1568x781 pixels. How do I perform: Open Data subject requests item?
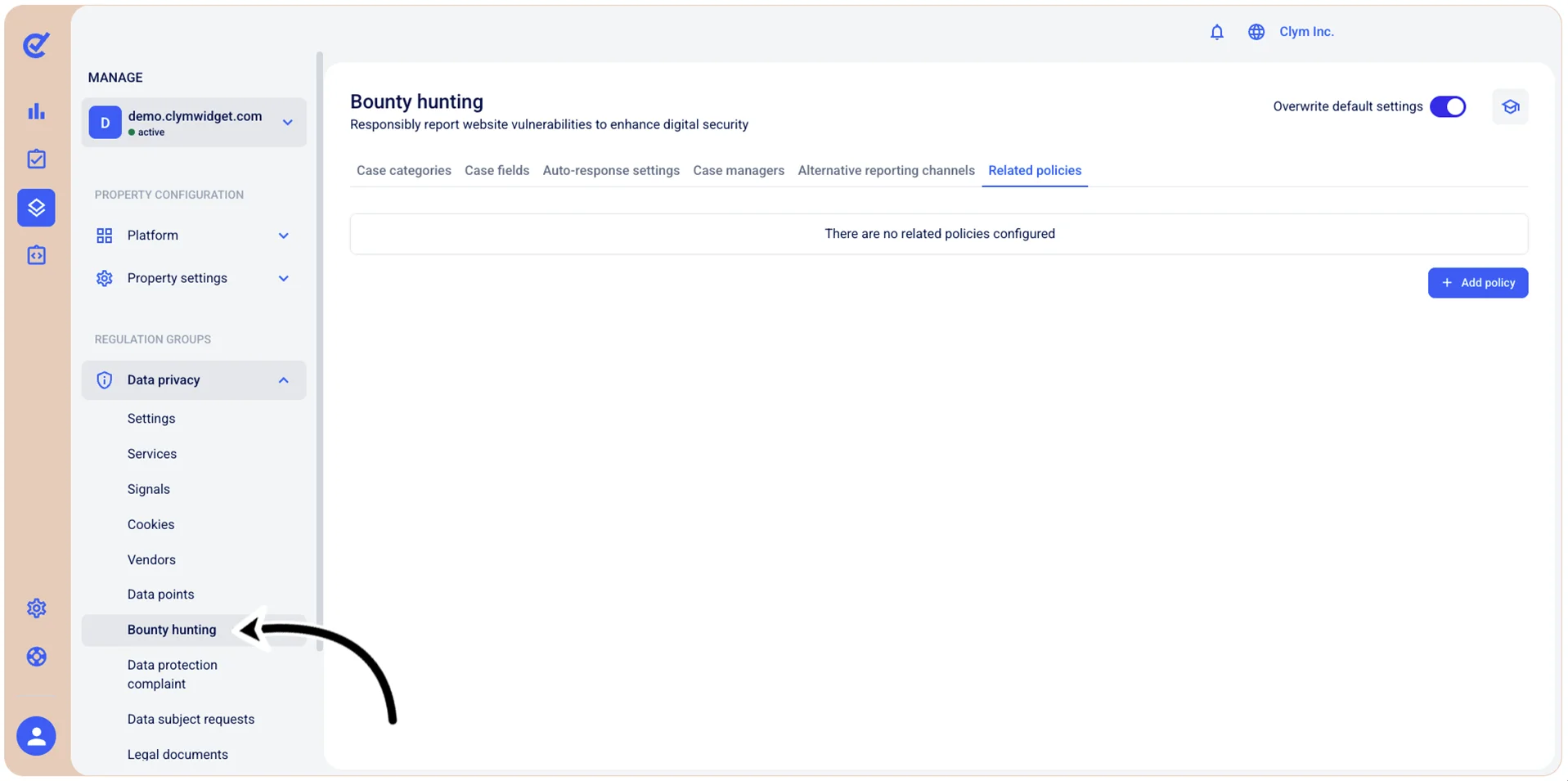coord(191,720)
